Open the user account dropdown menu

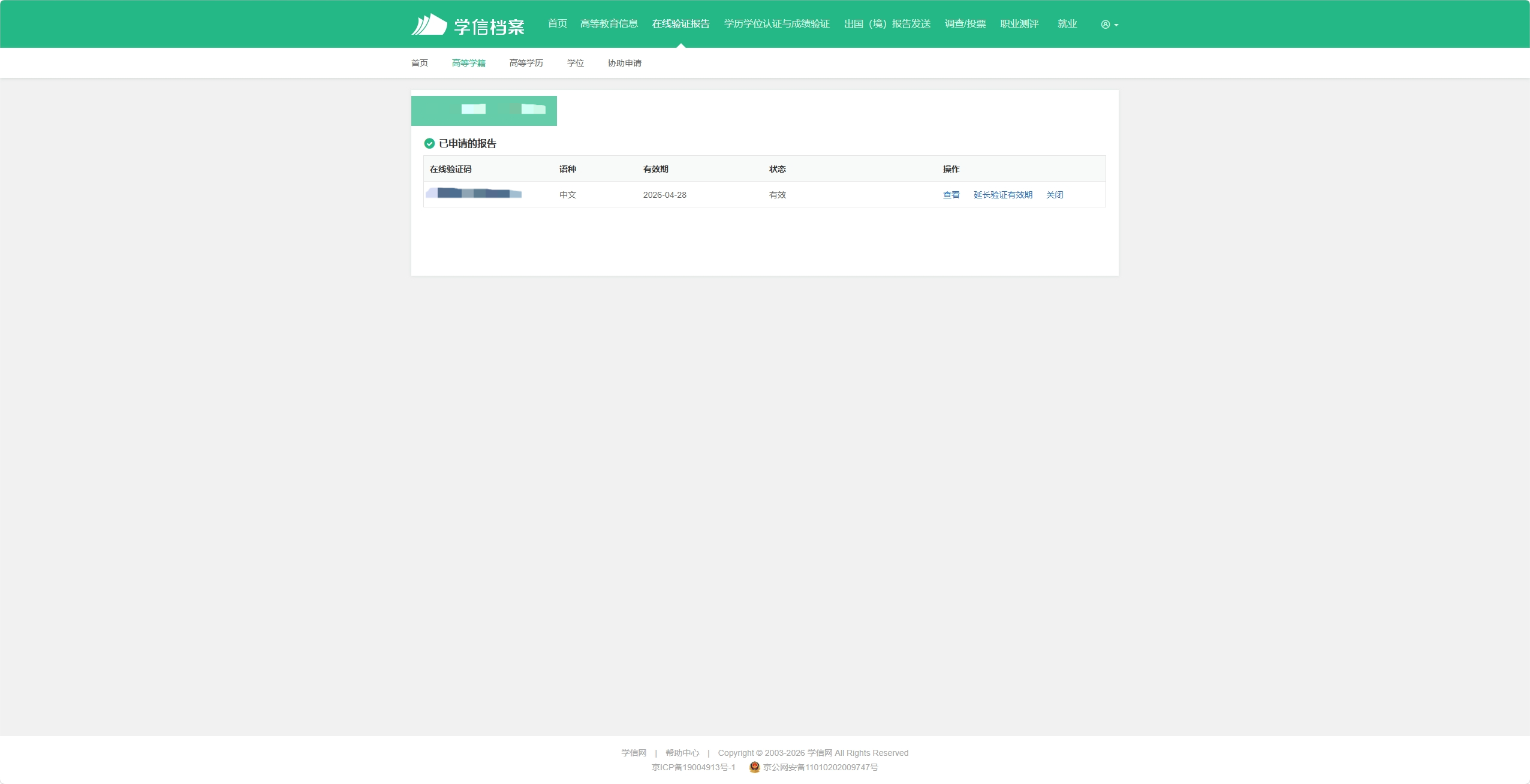click(x=1109, y=25)
